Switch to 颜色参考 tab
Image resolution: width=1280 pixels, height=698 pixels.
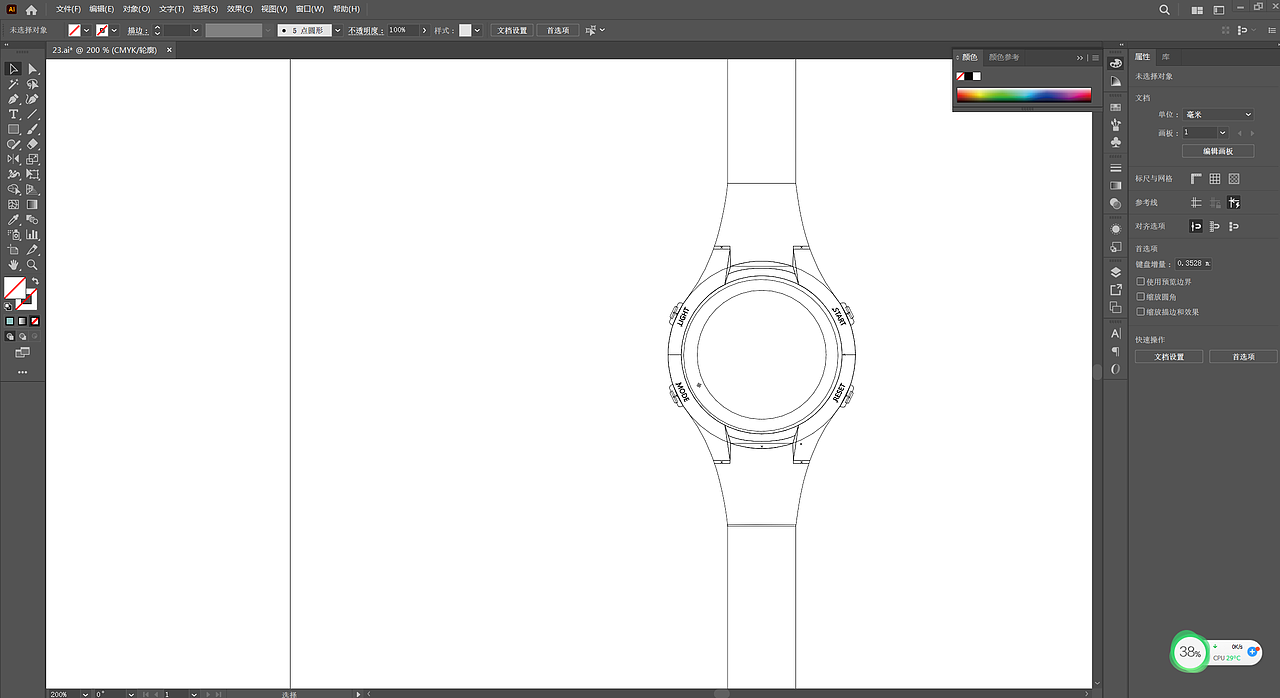click(x=1004, y=57)
